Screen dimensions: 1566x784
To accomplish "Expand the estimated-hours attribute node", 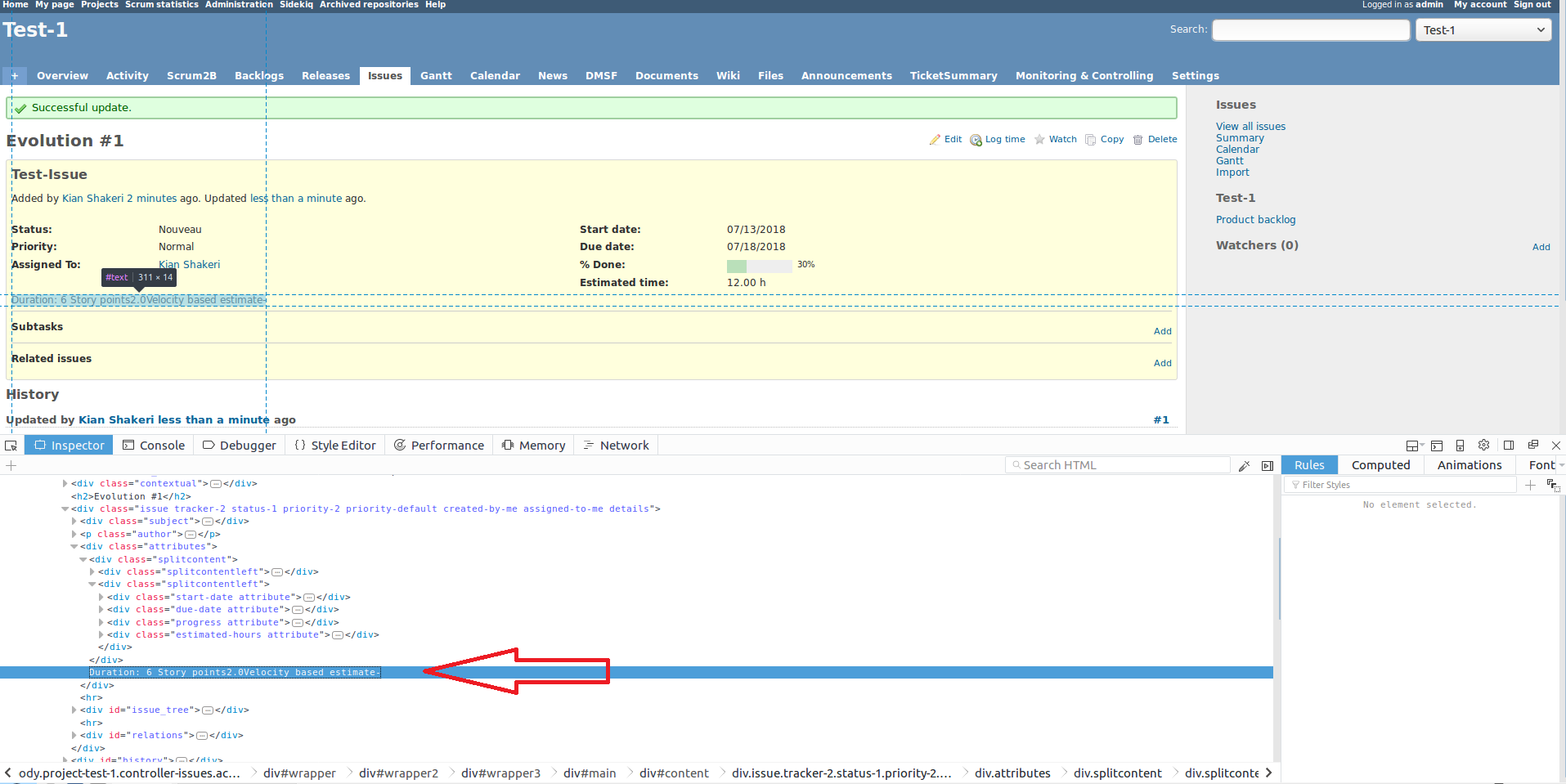I will tap(101, 635).
